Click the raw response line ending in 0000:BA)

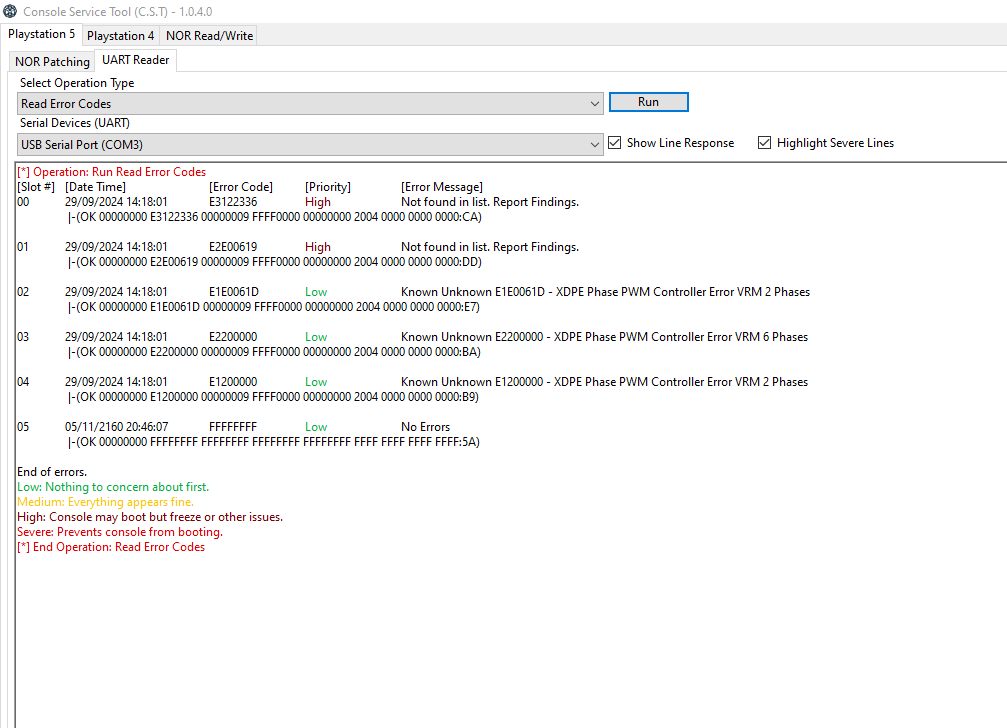[274, 352]
